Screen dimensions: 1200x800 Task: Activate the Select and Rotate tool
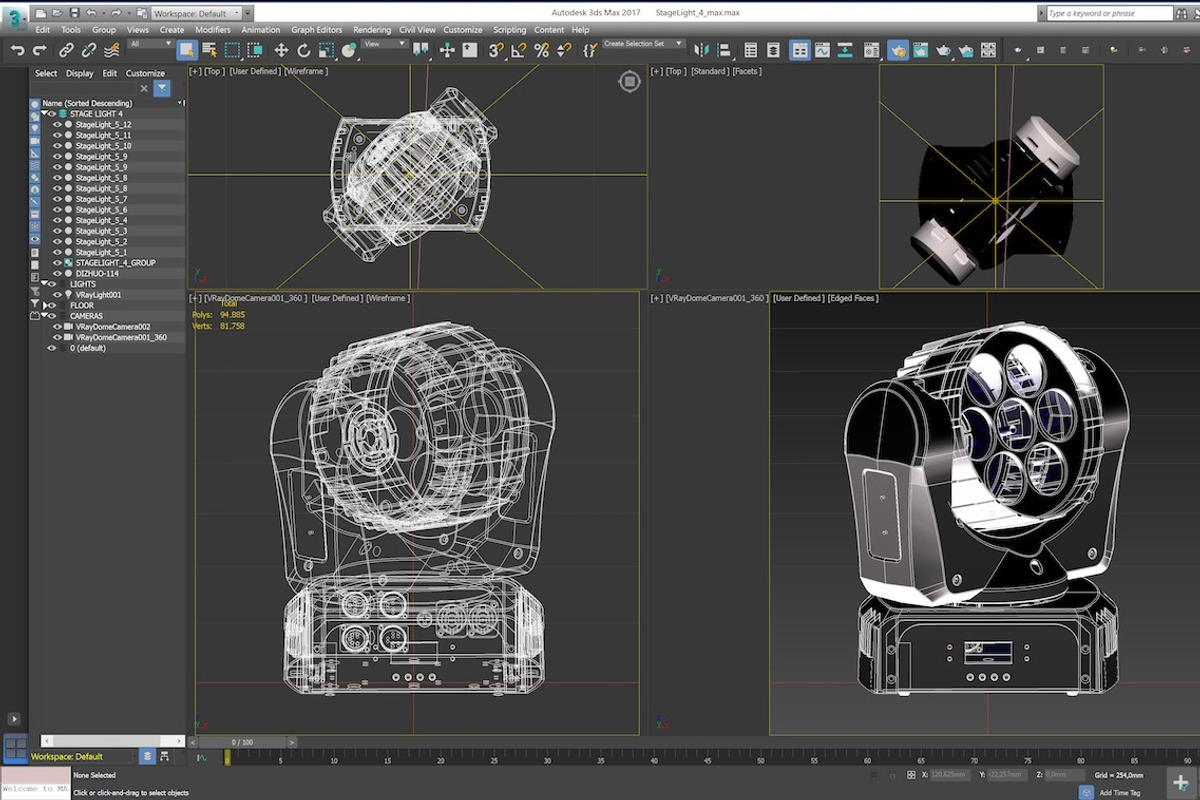coord(304,50)
